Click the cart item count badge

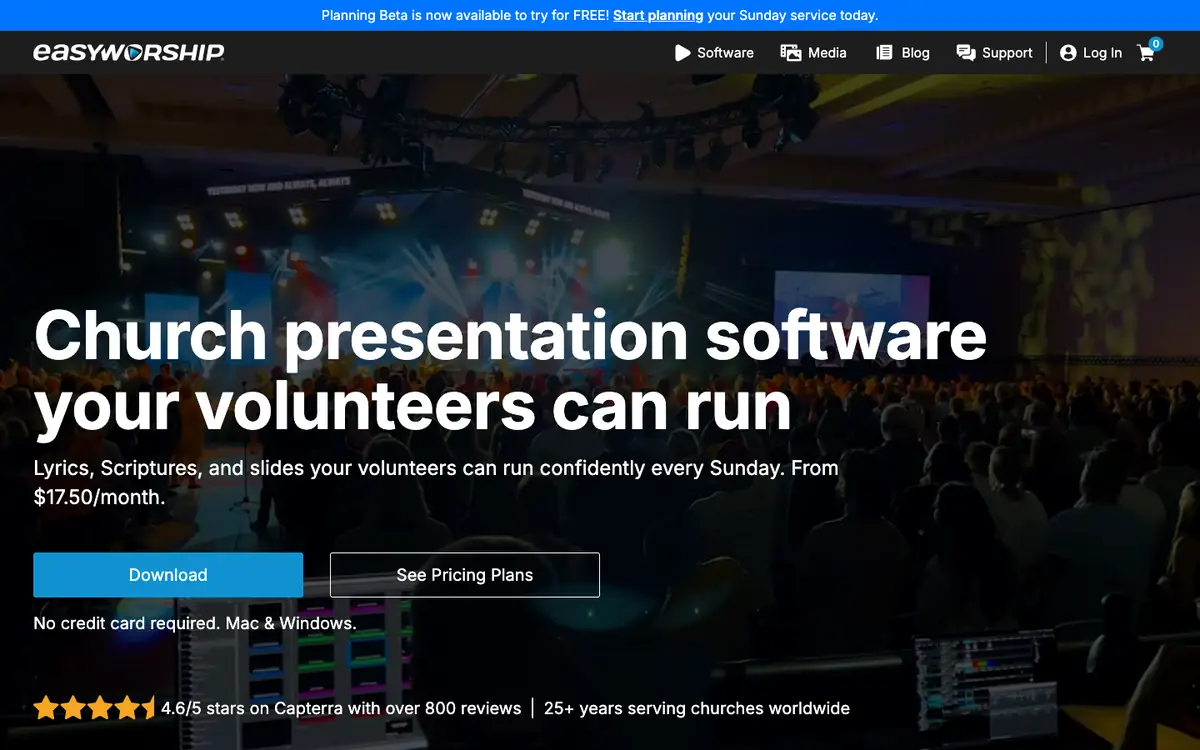pyautogui.click(x=1156, y=44)
